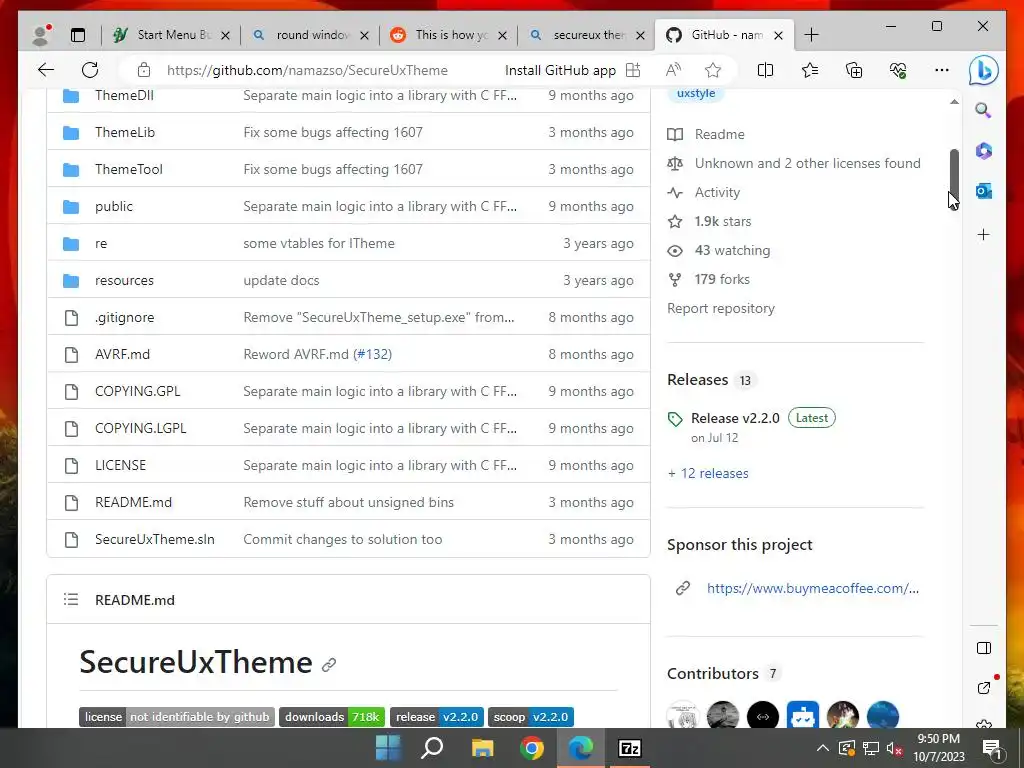This screenshot has height=768, width=1024.
Task: Open taskbar Search magnifier
Action: (x=432, y=748)
